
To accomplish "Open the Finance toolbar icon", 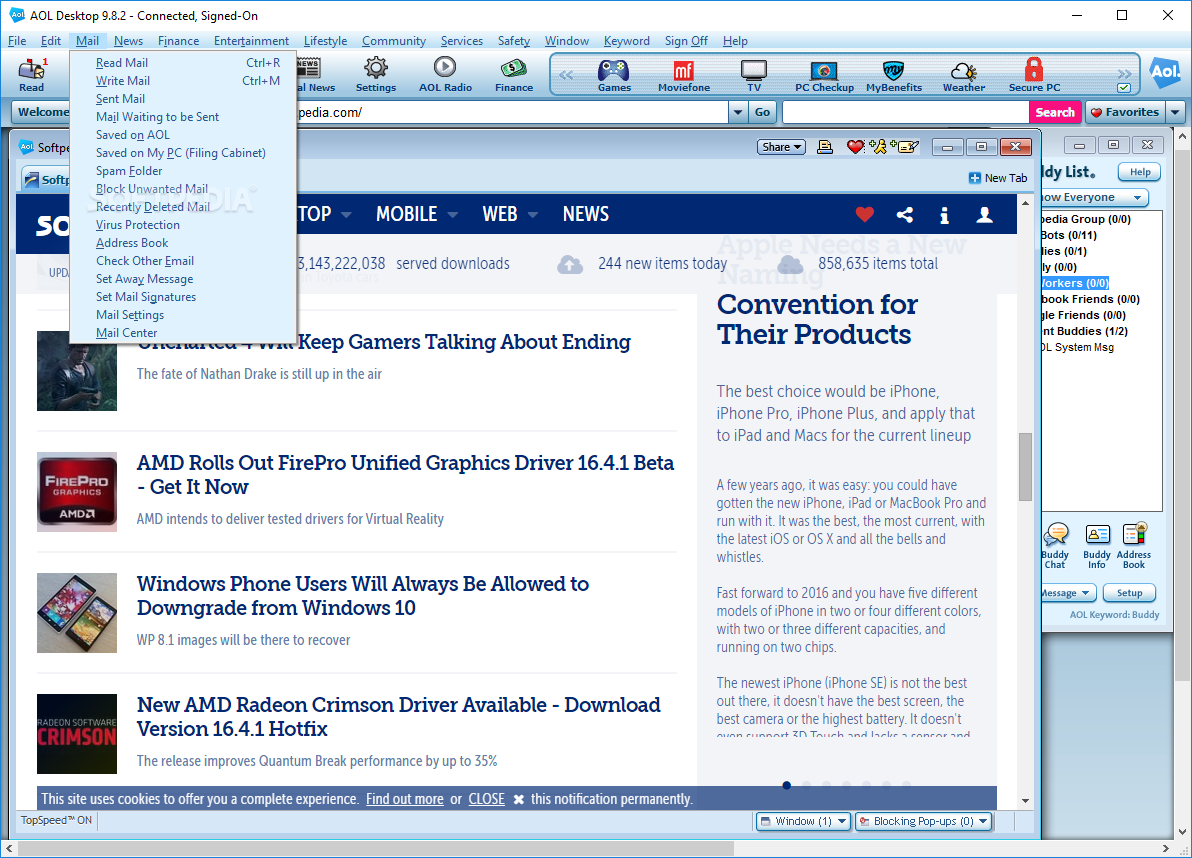I will click(x=514, y=74).
